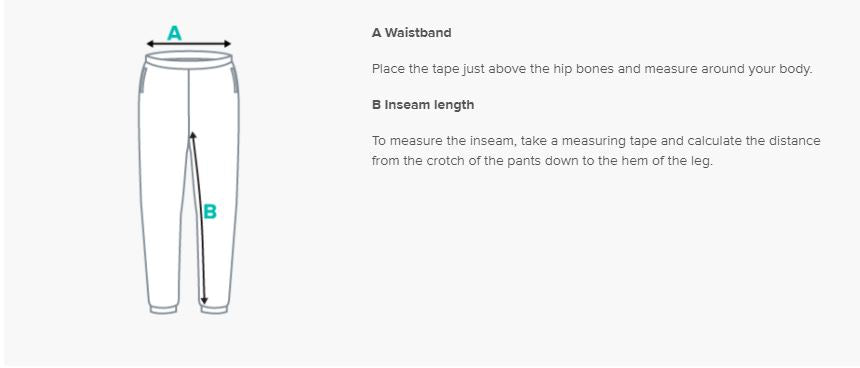Click the "To measure the inseam" line

tap(596, 141)
